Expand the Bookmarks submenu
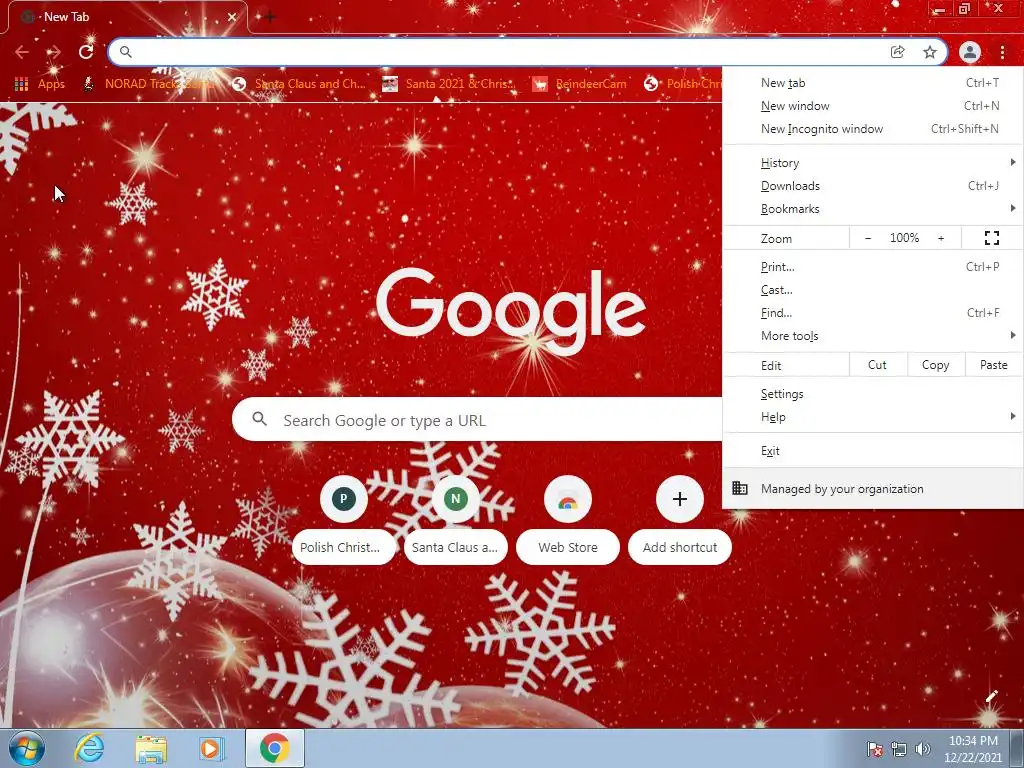 (x=873, y=208)
